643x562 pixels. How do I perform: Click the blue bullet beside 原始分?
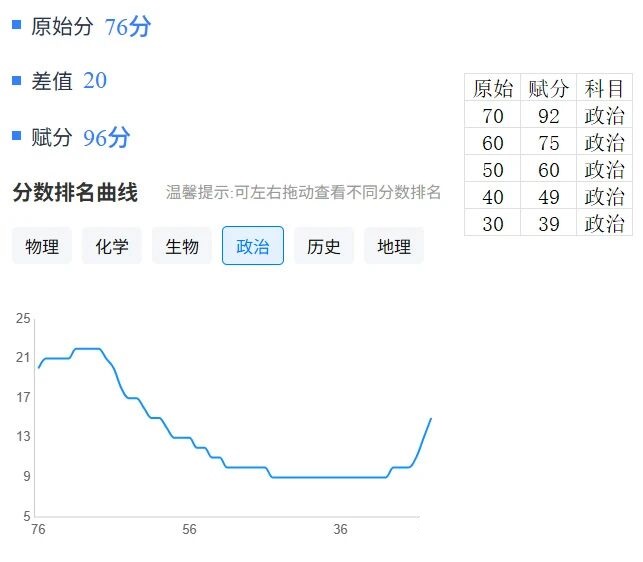pos(16,25)
